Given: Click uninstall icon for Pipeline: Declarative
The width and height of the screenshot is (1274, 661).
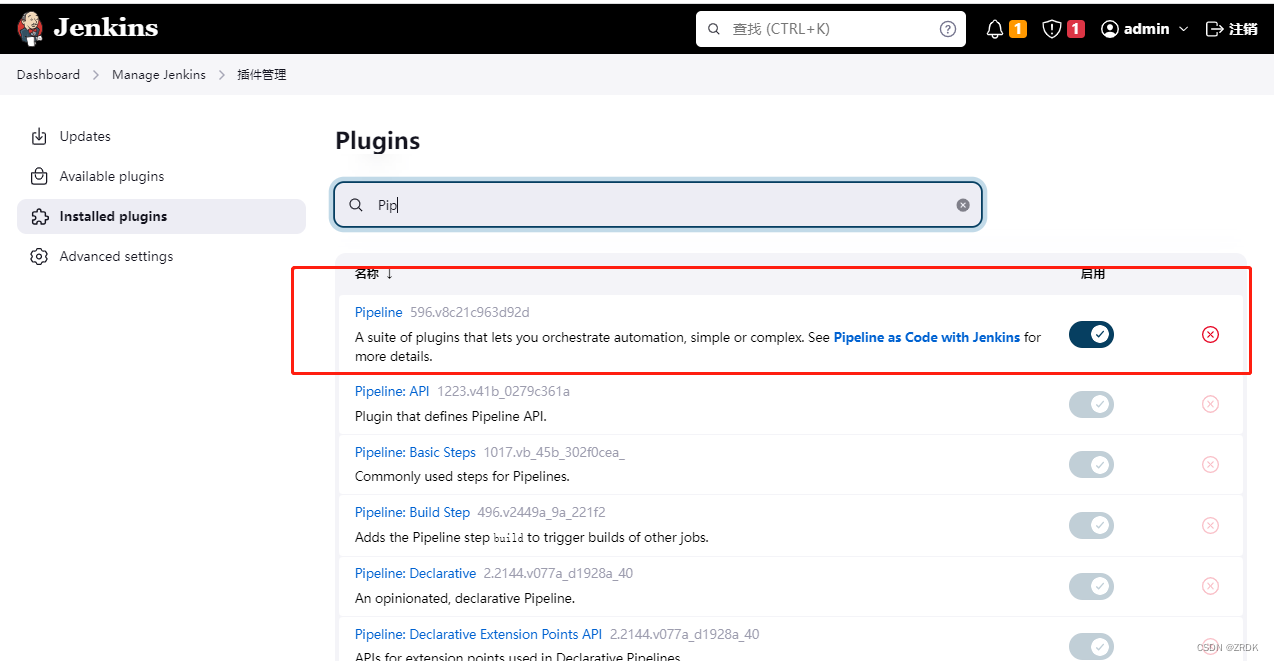Looking at the screenshot, I should point(1210,586).
